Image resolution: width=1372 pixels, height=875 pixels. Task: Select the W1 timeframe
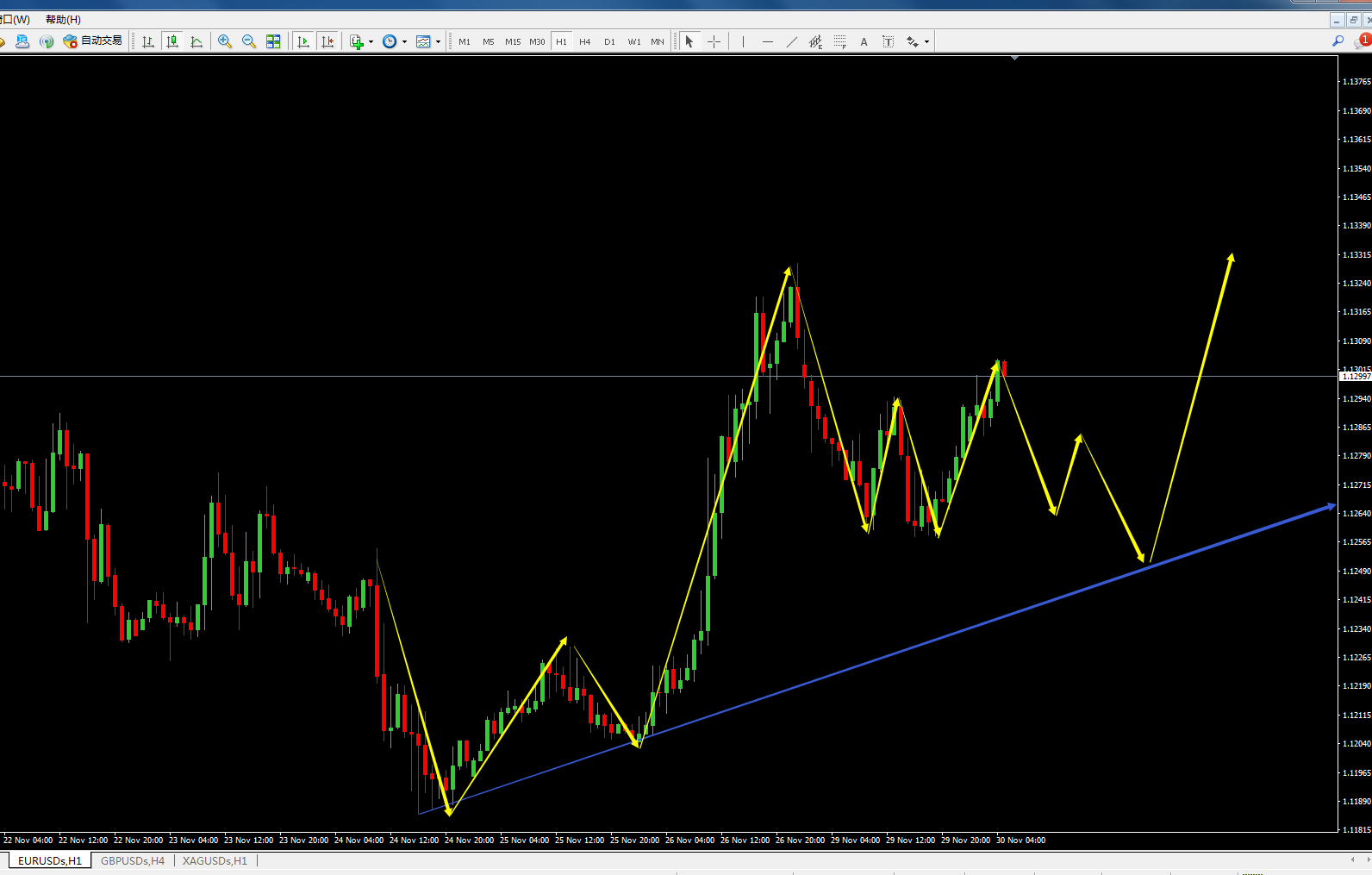(x=634, y=41)
